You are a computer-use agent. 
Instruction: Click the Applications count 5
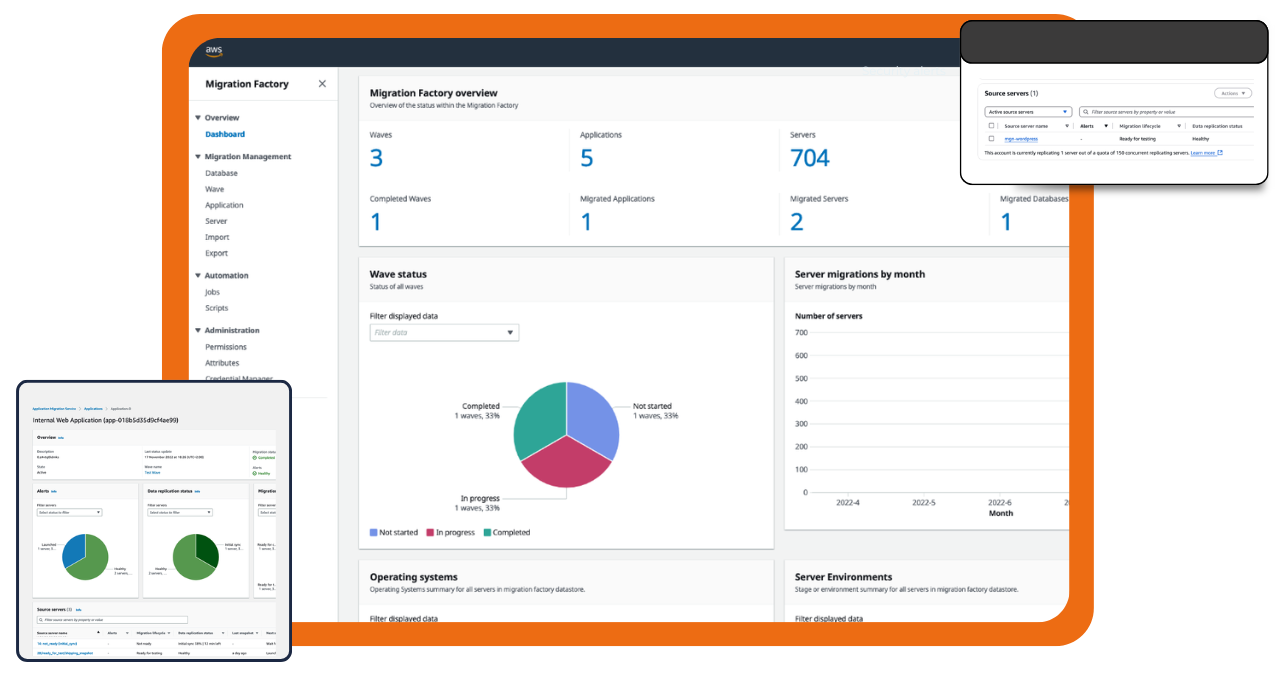click(x=586, y=158)
